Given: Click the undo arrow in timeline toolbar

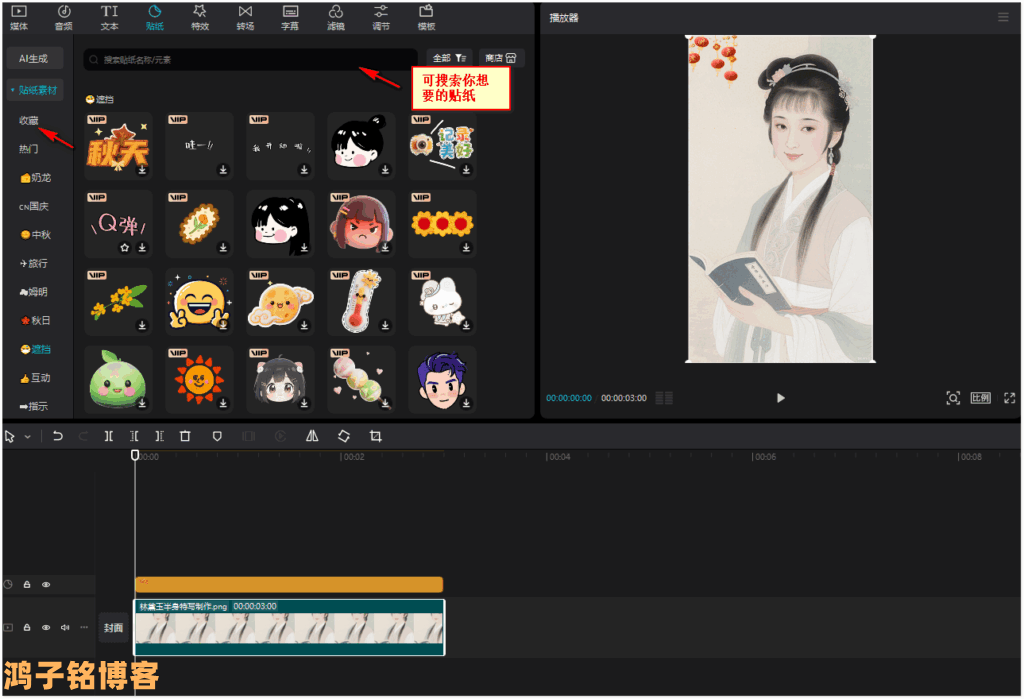Looking at the screenshot, I should tap(58, 436).
